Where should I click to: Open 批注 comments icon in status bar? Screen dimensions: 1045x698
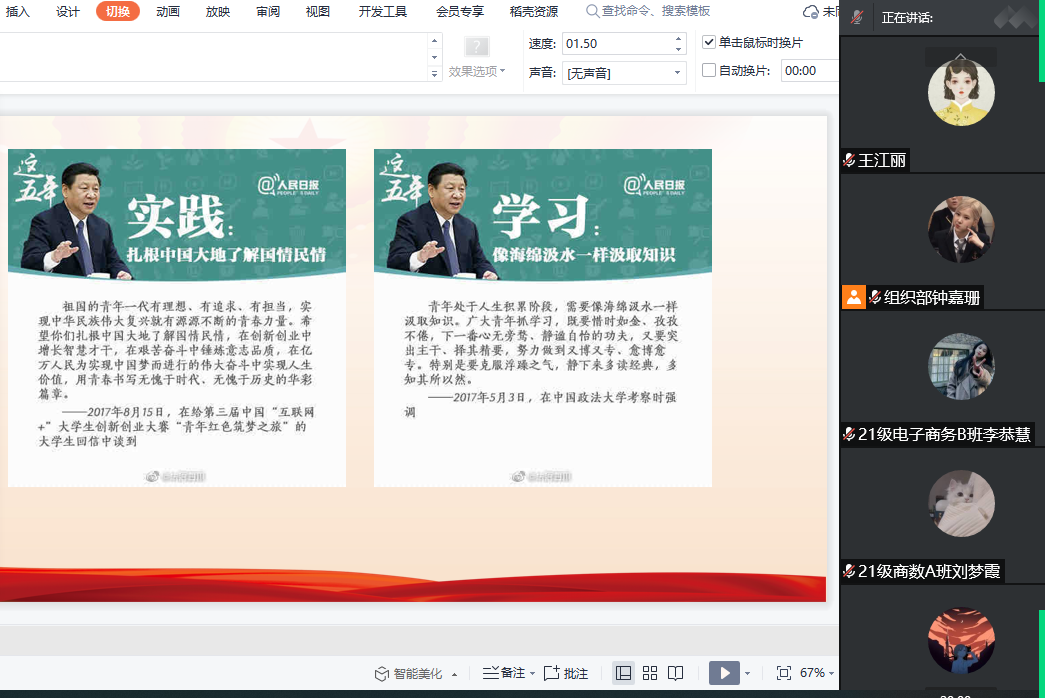[552, 673]
